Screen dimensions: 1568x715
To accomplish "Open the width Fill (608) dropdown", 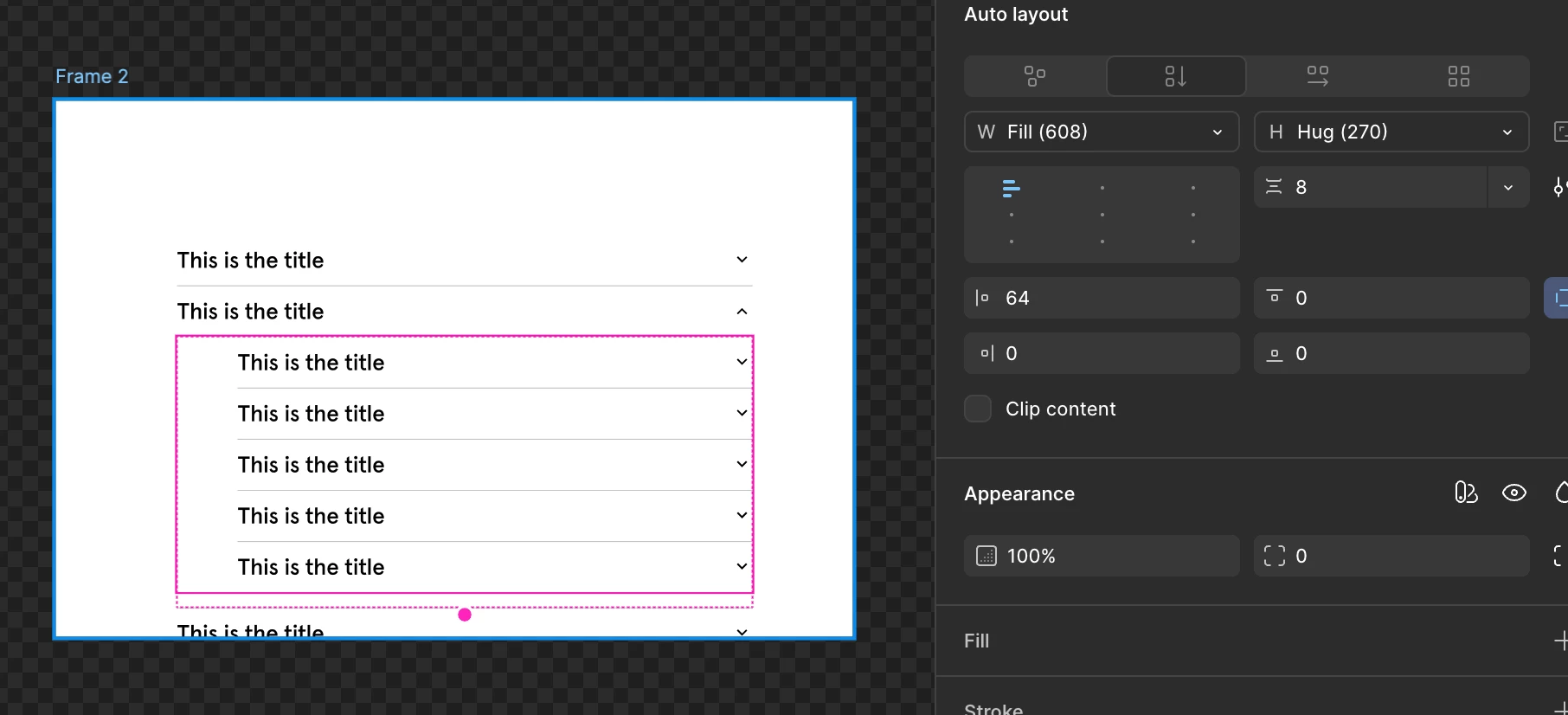I will 1102,132.
